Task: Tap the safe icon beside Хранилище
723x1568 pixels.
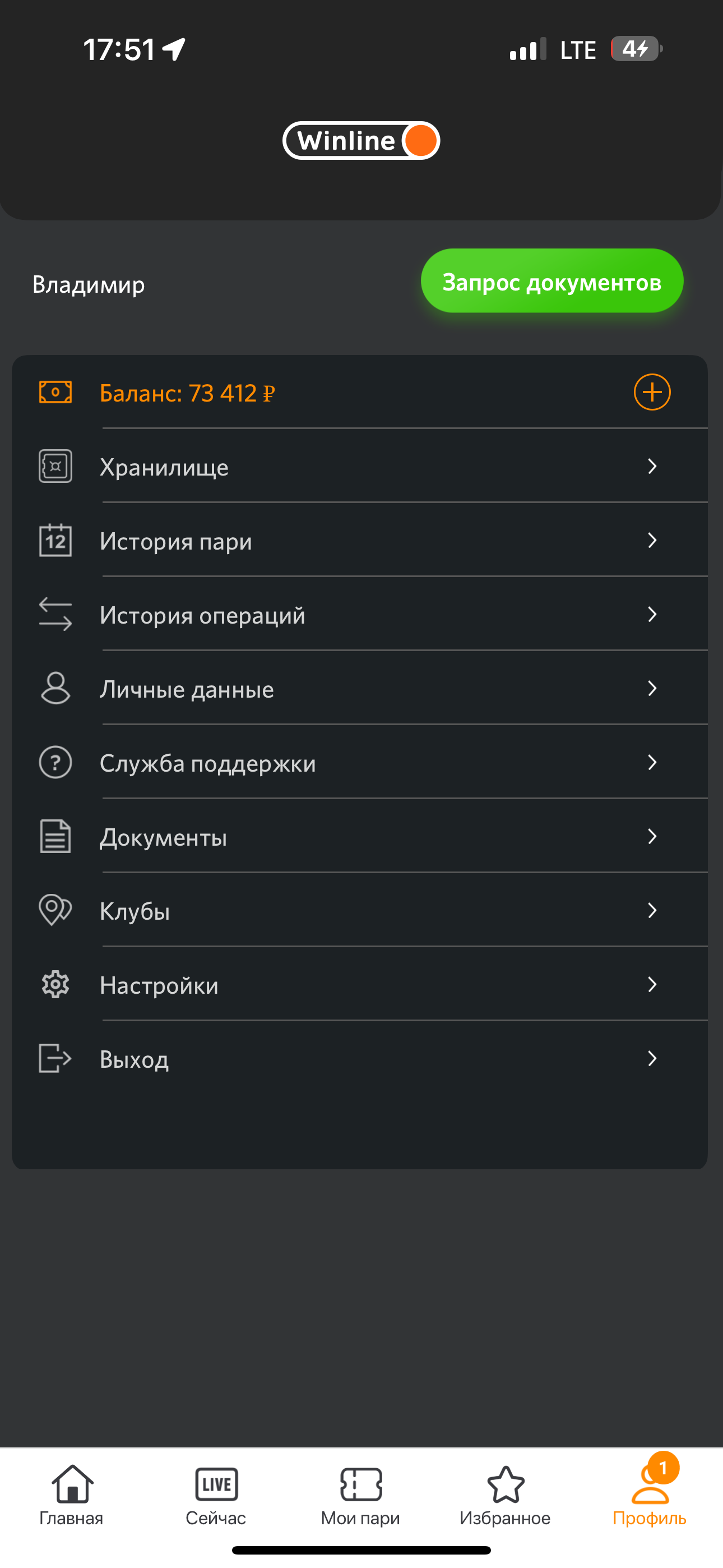Action: point(55,466)
